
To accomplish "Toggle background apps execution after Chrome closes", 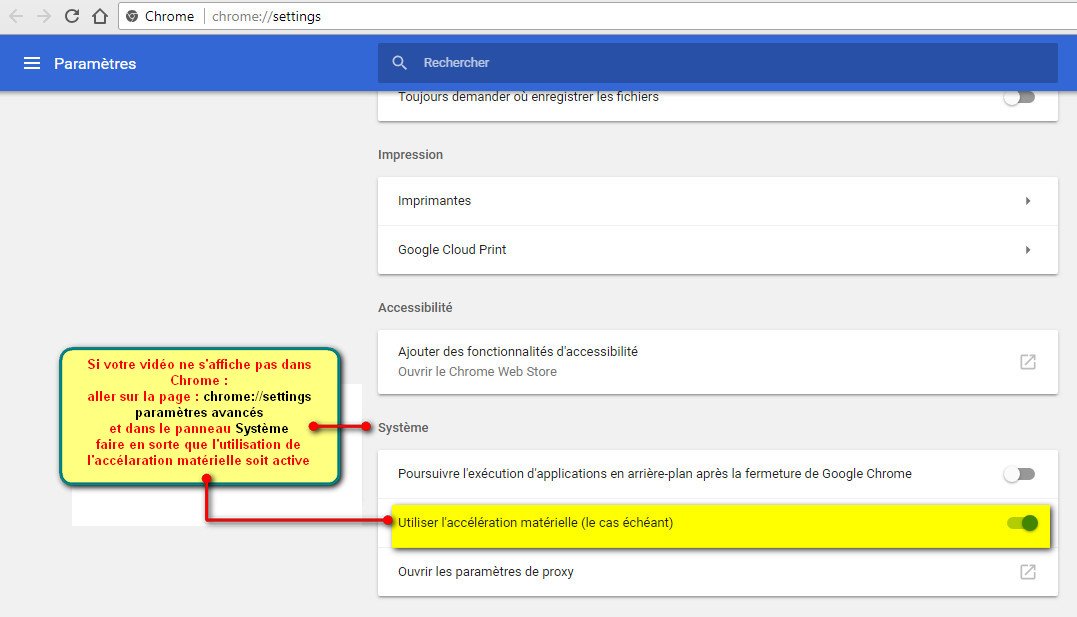I will [1019, 474].
